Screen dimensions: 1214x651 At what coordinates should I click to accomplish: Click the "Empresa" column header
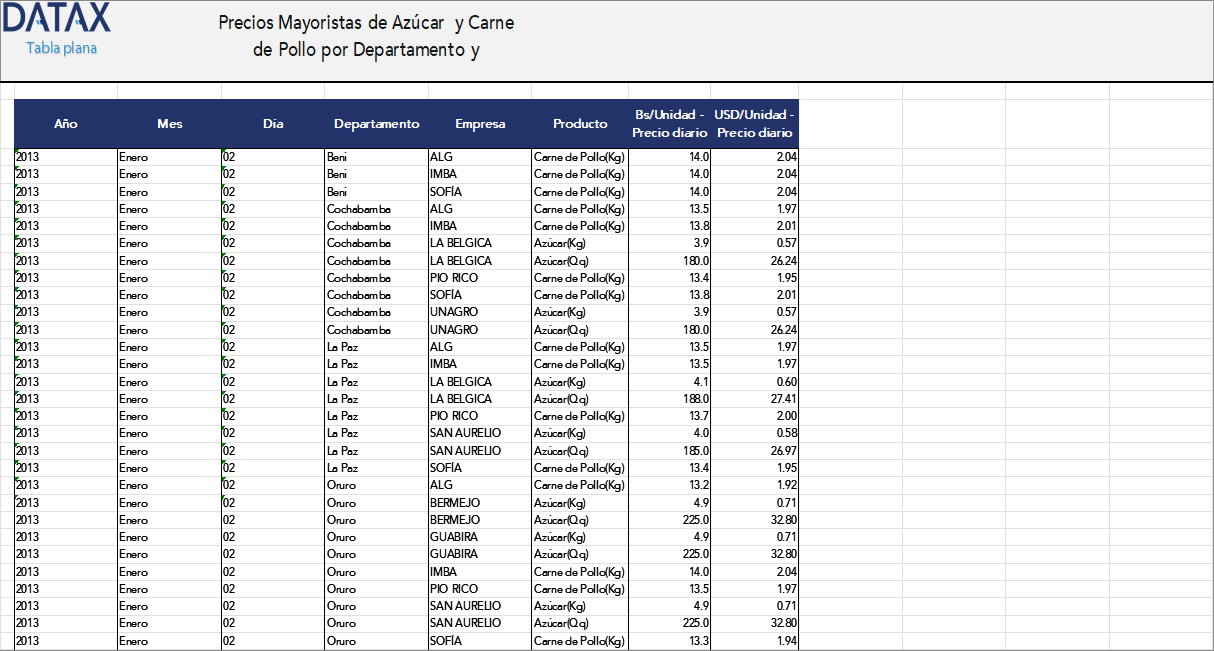coord(480,123)
